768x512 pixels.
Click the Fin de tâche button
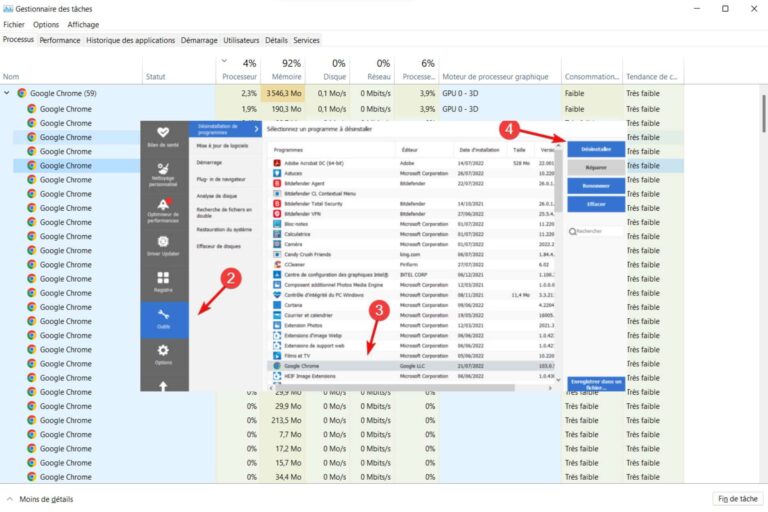click(x=736, y=498)
